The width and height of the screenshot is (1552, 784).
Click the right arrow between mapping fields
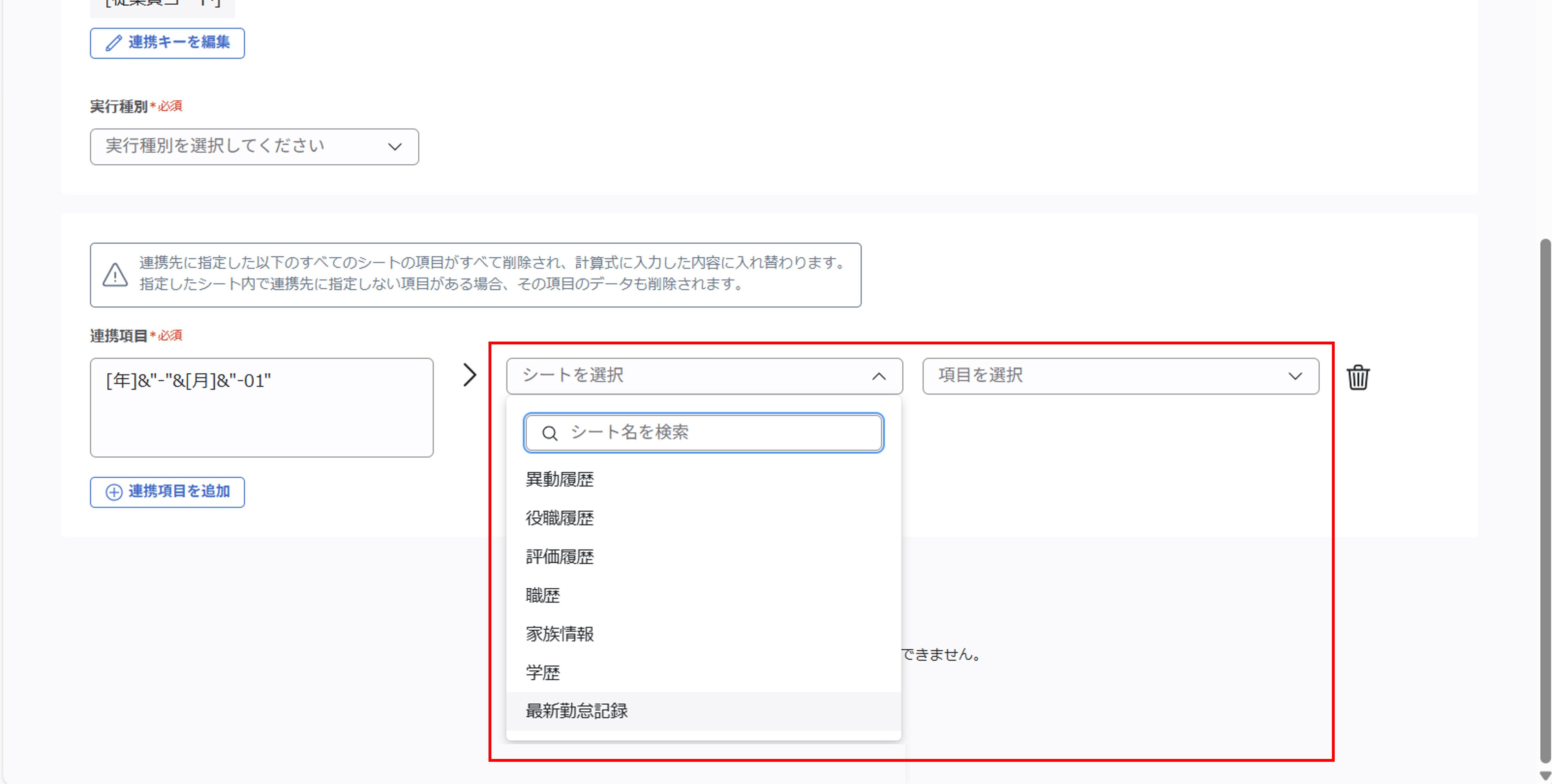click(x=470, y=374)
